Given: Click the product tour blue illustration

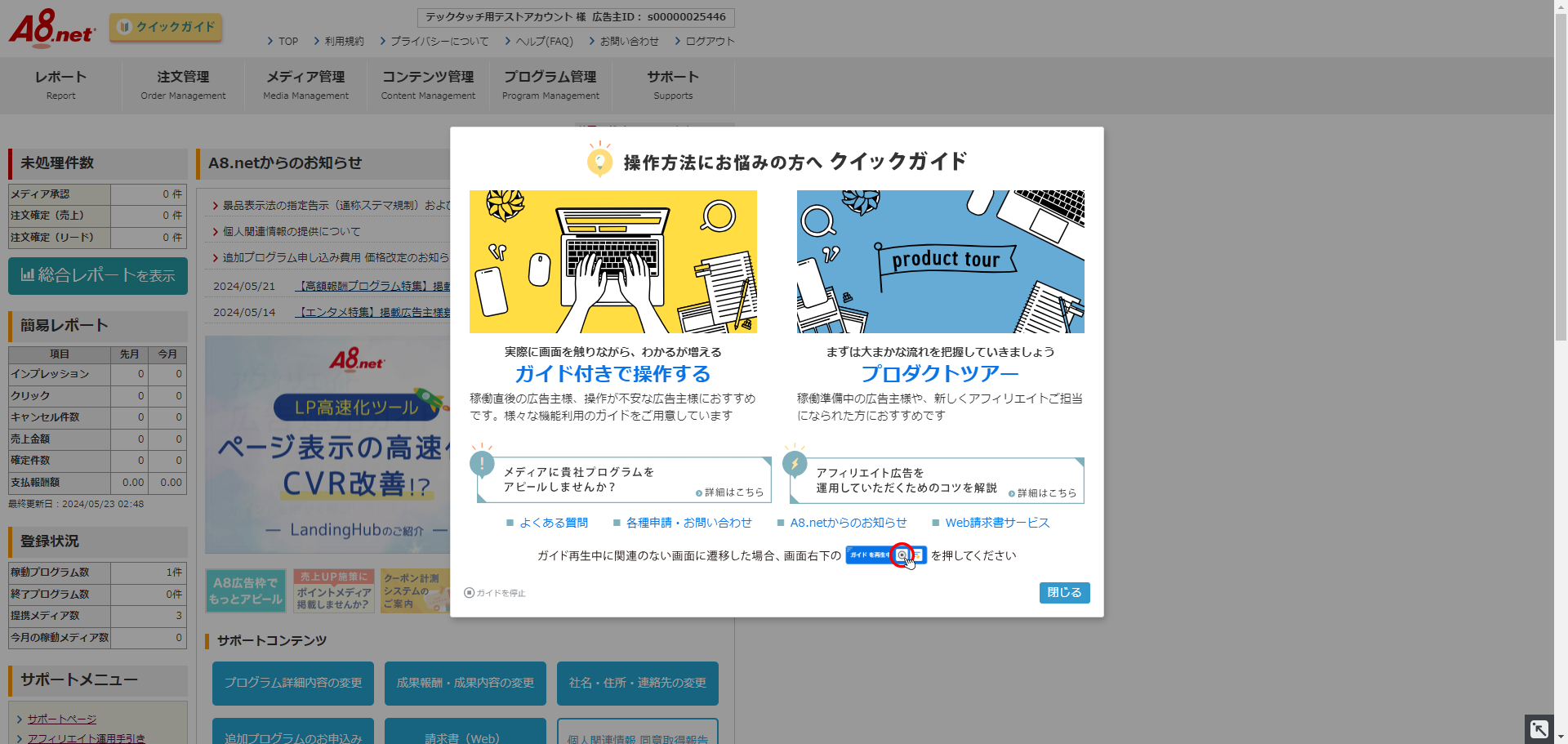Looking at the screenshot, I should click(939, 261).
